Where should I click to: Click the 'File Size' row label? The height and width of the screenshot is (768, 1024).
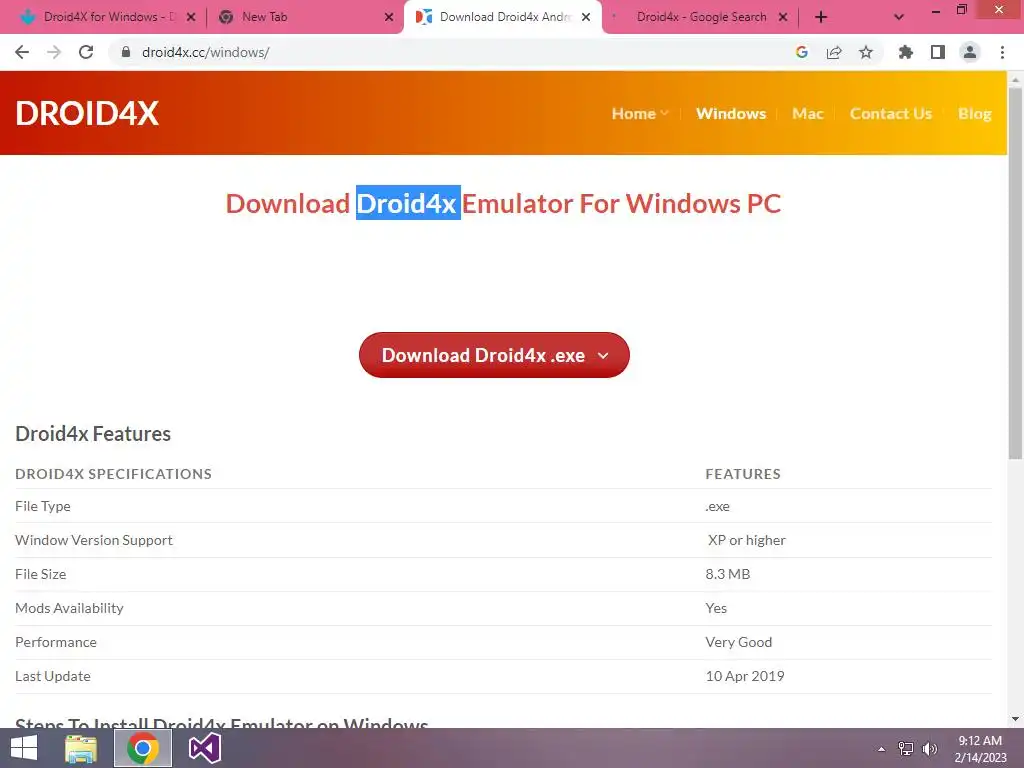coord(40,574)
